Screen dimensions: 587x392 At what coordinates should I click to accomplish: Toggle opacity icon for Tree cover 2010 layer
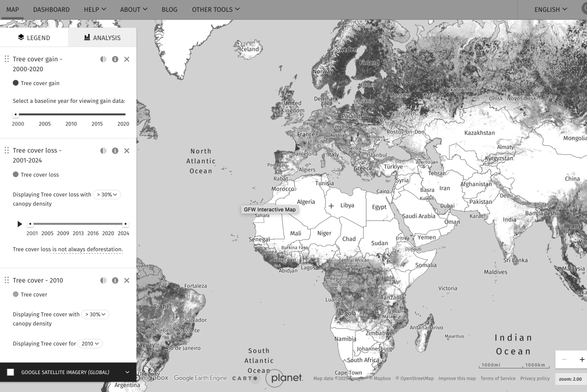click(x=103, y=280)
